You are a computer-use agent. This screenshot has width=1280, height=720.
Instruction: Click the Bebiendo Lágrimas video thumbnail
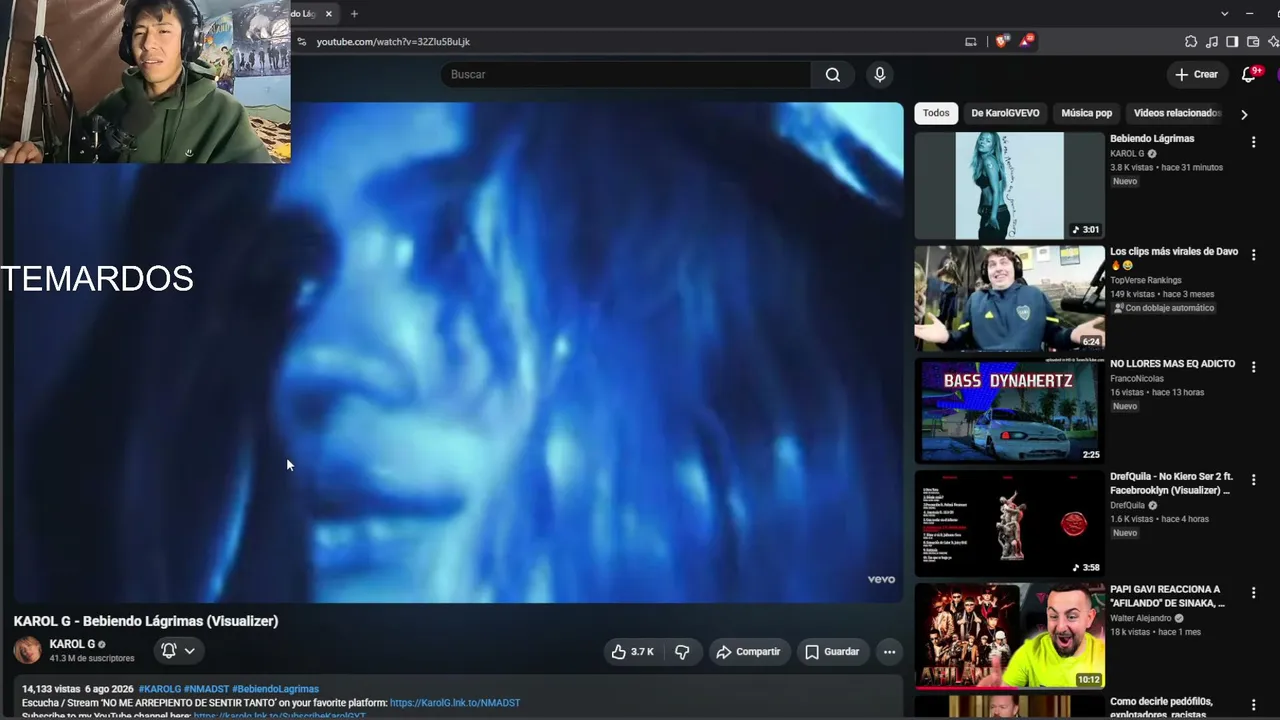(x=1009, y=185)
